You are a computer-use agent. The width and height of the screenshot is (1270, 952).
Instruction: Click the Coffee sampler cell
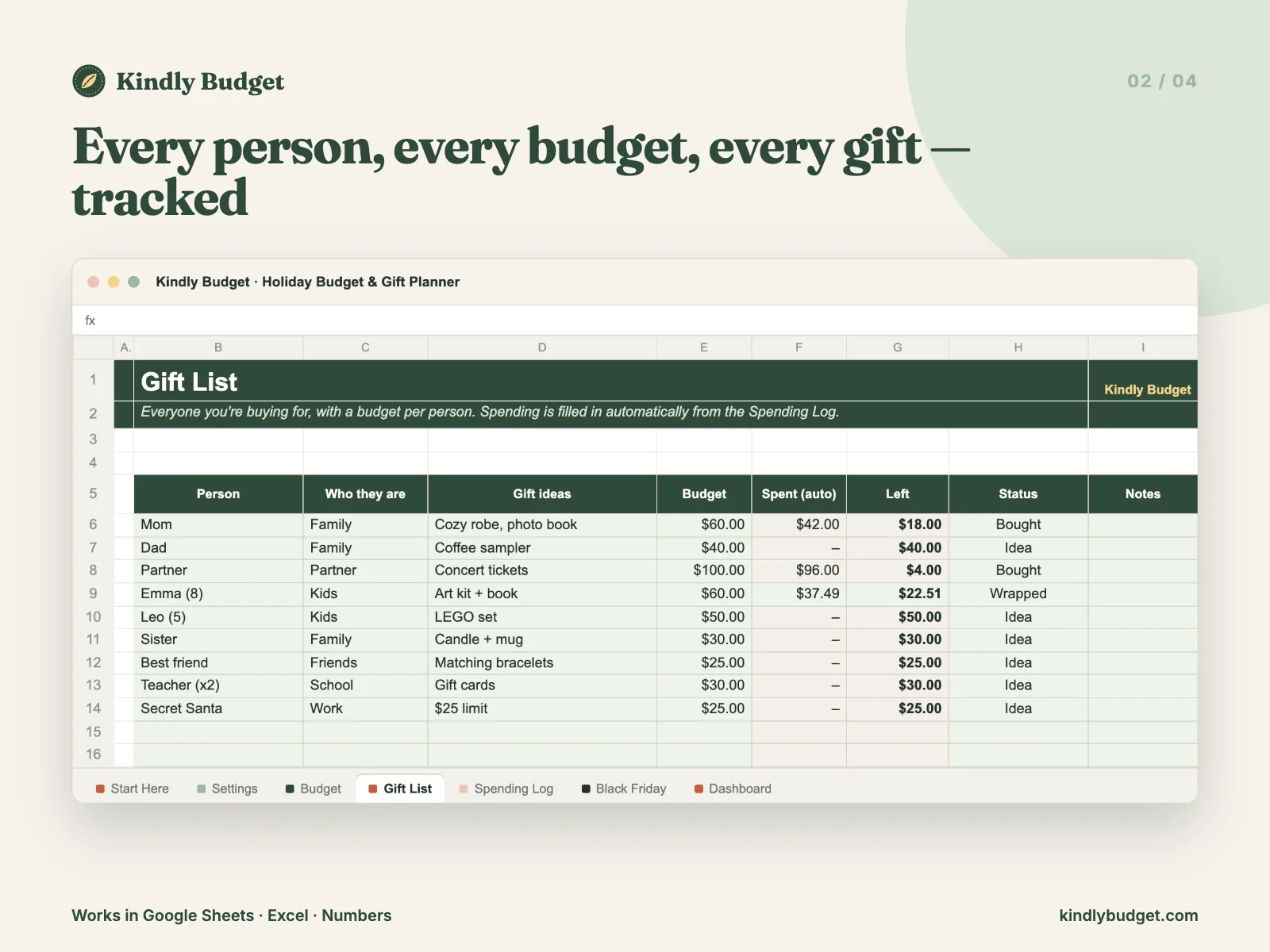pos(542,547)
